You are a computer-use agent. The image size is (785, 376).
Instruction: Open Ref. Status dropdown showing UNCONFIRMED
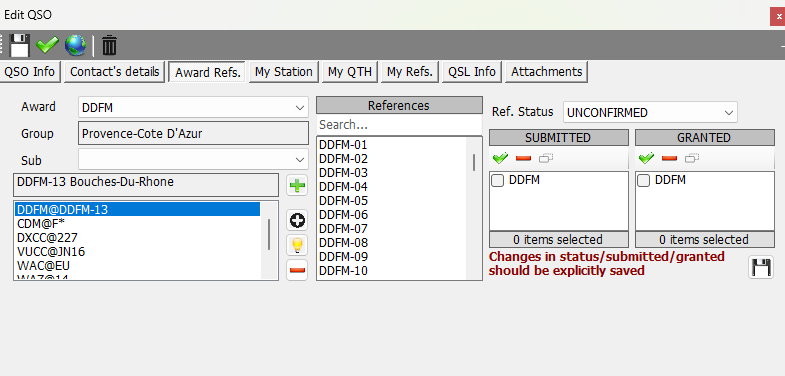pos(650,113)
